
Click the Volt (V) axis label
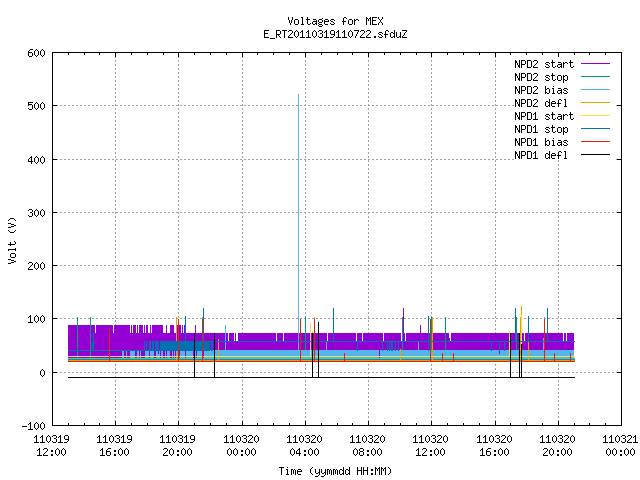click(12, 240)
